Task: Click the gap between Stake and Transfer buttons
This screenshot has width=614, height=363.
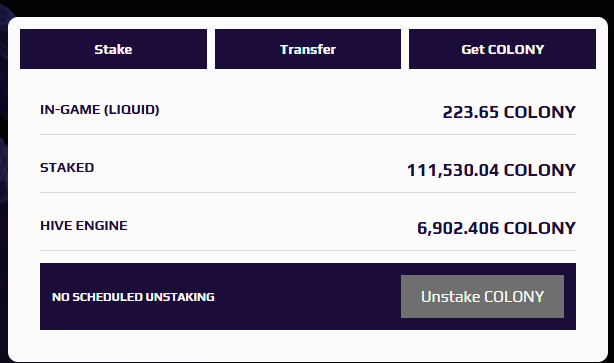Action: [211, 49]
